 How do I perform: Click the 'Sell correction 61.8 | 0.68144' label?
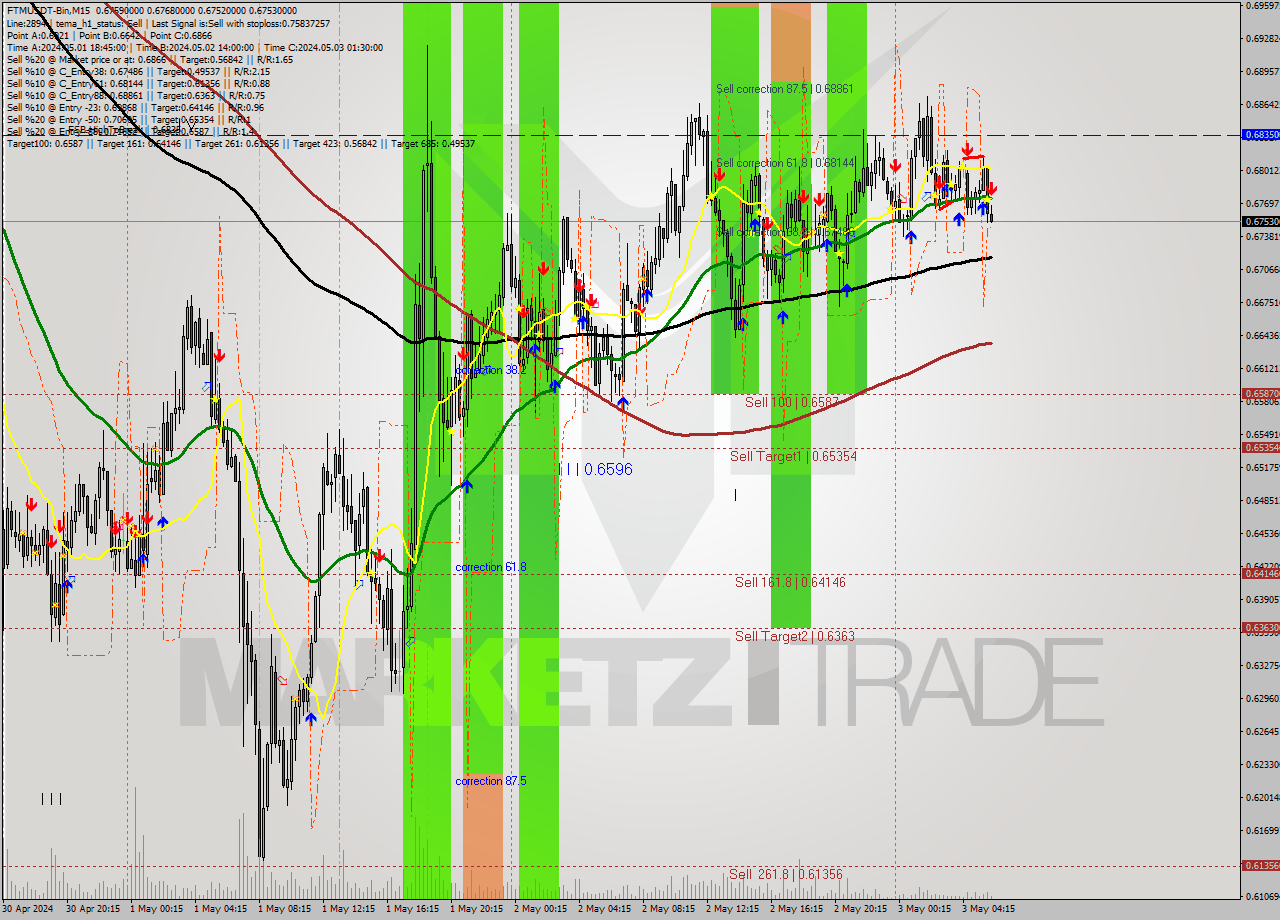(x=785, y=163)
